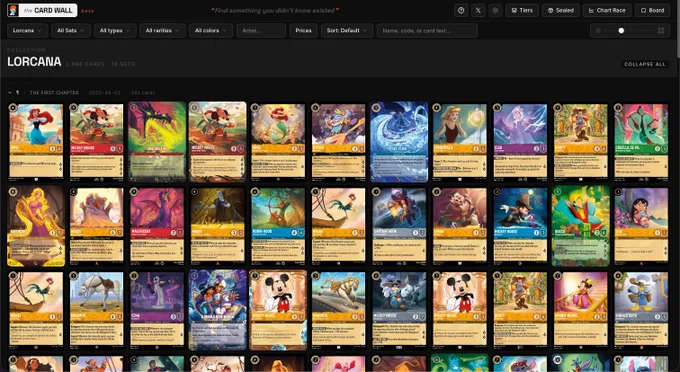Viewport: 680px width, 372px height.
Task: Open the Mickey Mouse detective card
Action: [x=520, y=226]
